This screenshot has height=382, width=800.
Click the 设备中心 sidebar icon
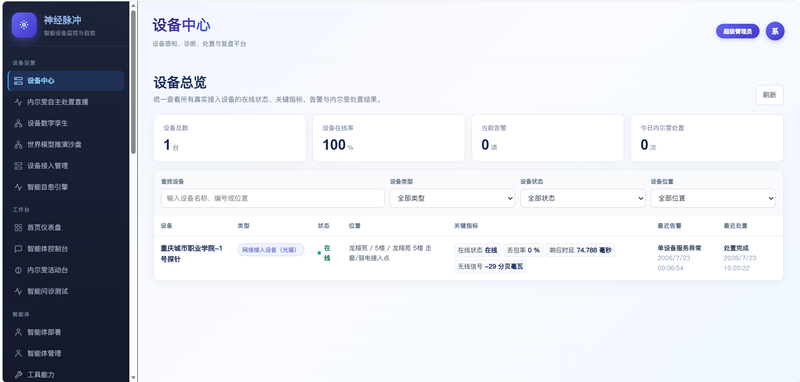click(x=18, y=81)
